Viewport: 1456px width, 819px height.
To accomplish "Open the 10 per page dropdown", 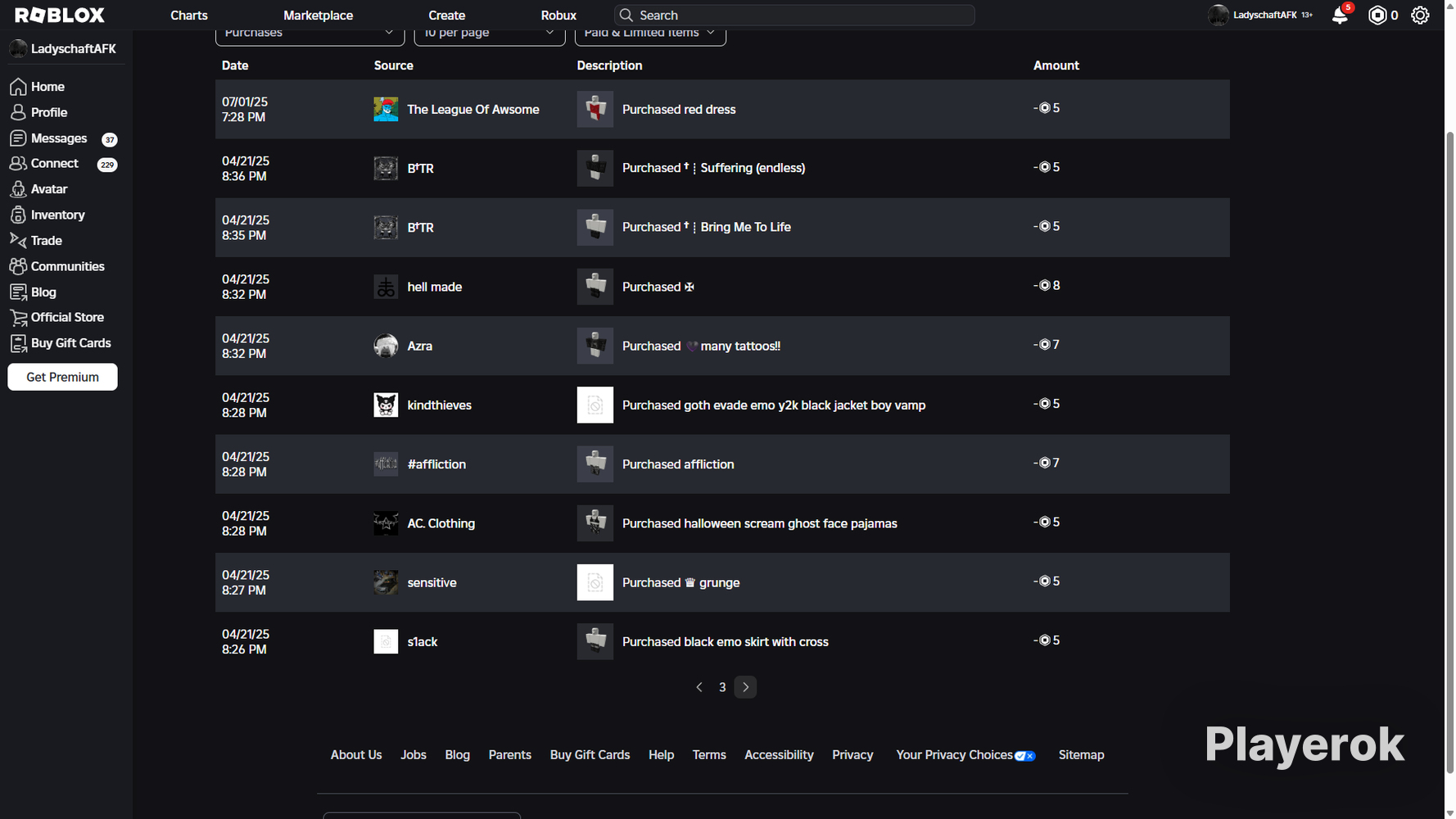I will (x=489, y=34).
